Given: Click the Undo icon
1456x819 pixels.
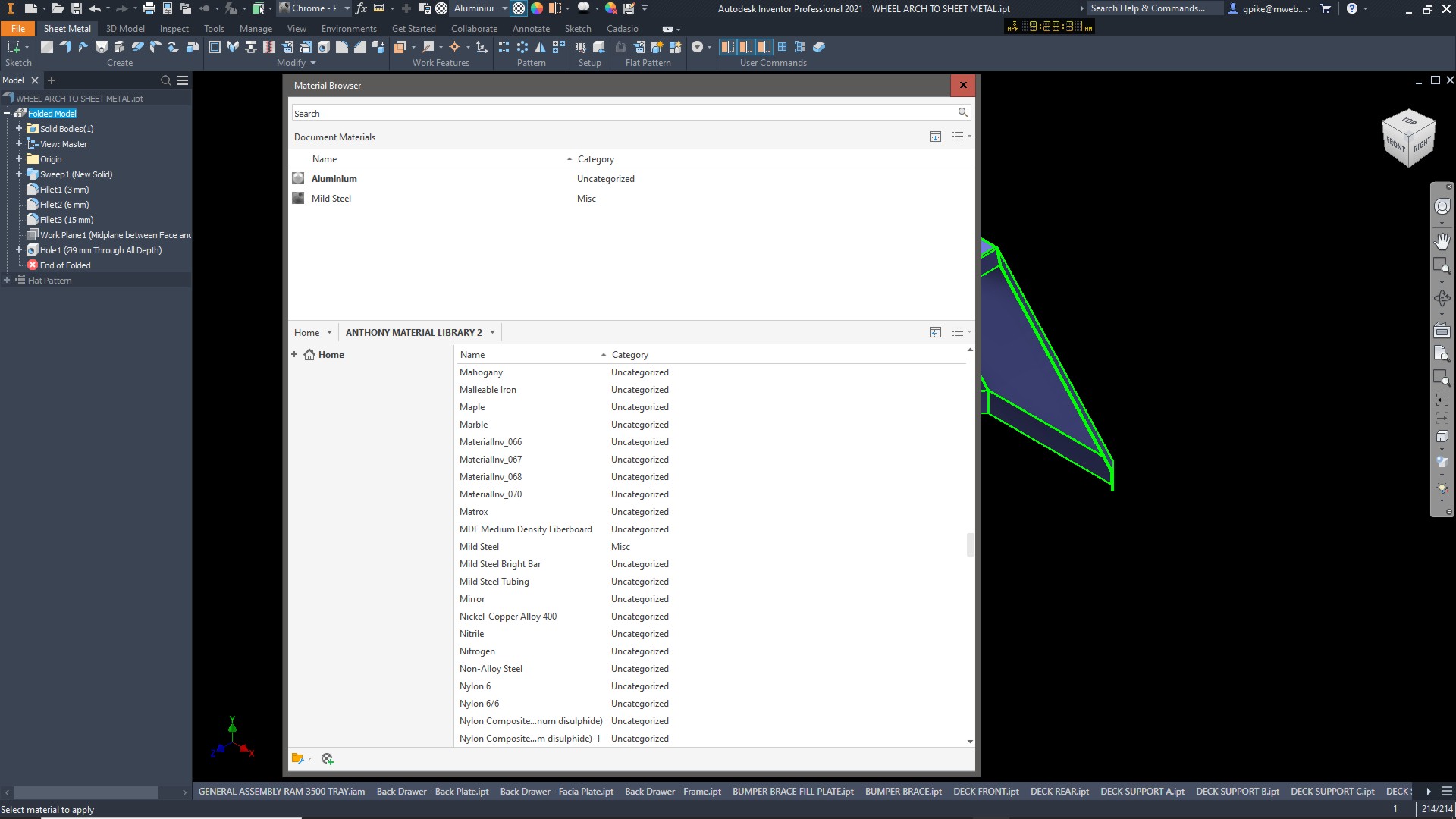Looking at the screenshot, I should (x=96, y=8).
